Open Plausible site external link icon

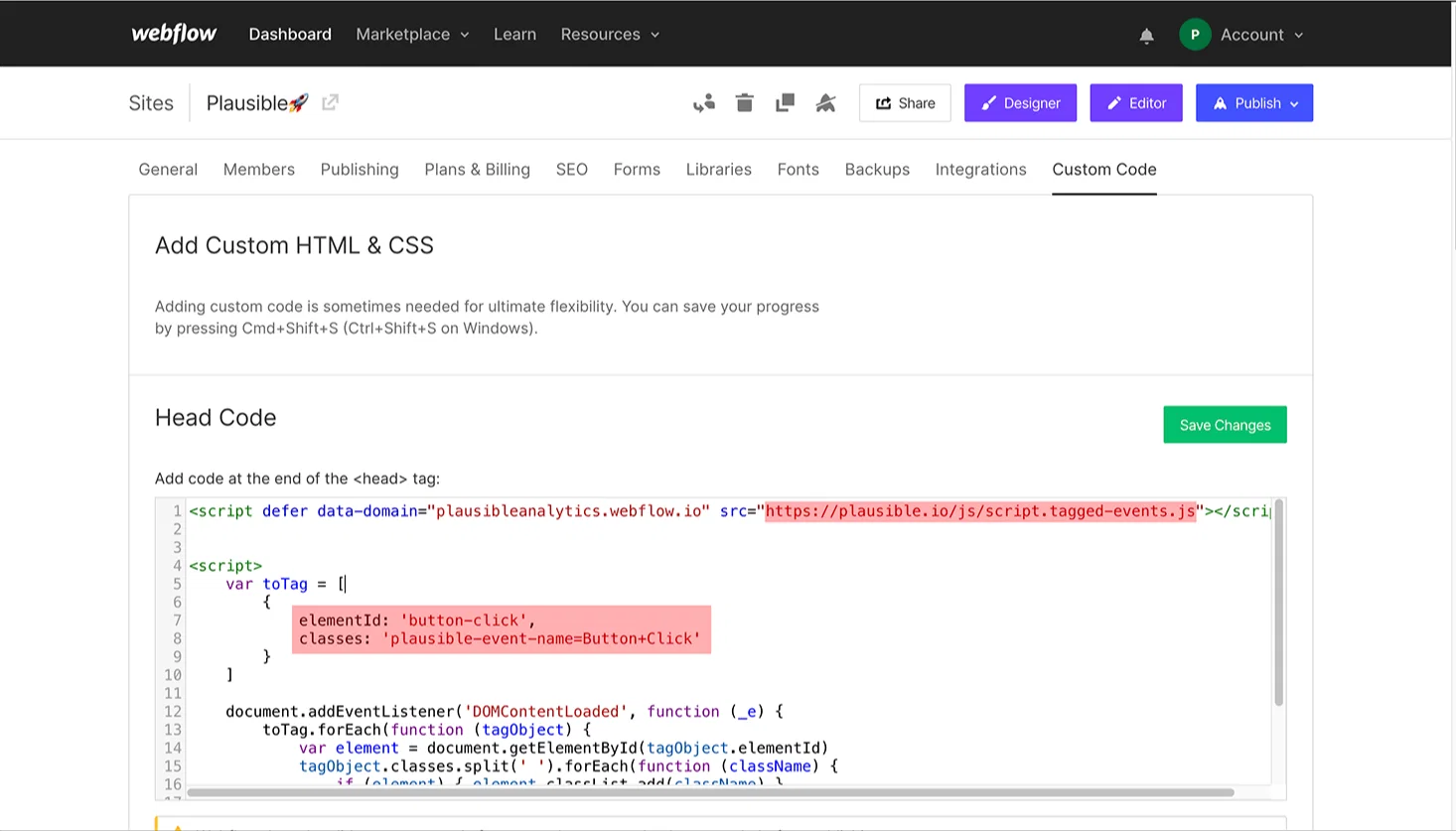330,102
